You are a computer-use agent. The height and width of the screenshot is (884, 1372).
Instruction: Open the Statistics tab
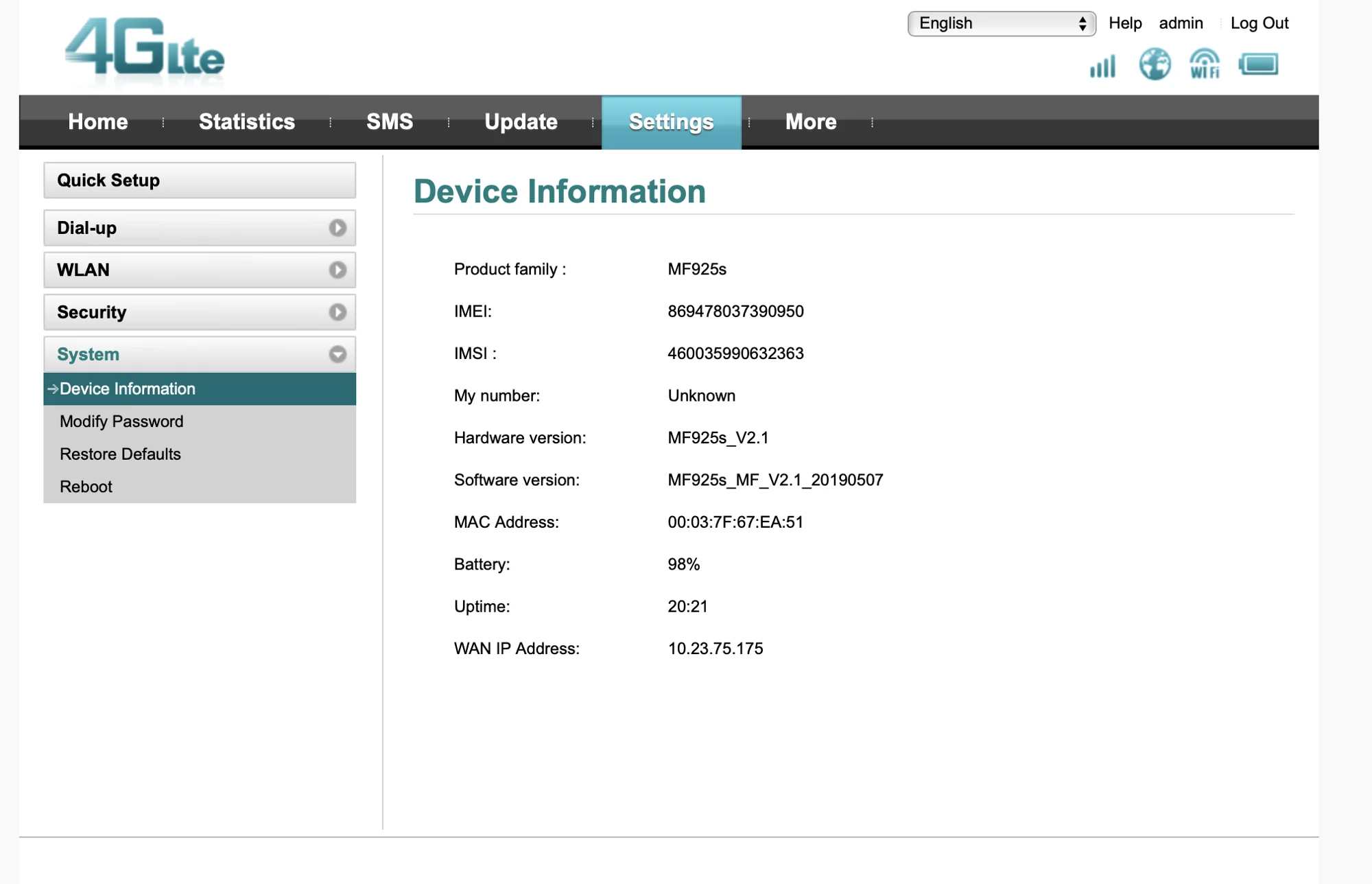point(247,122)
